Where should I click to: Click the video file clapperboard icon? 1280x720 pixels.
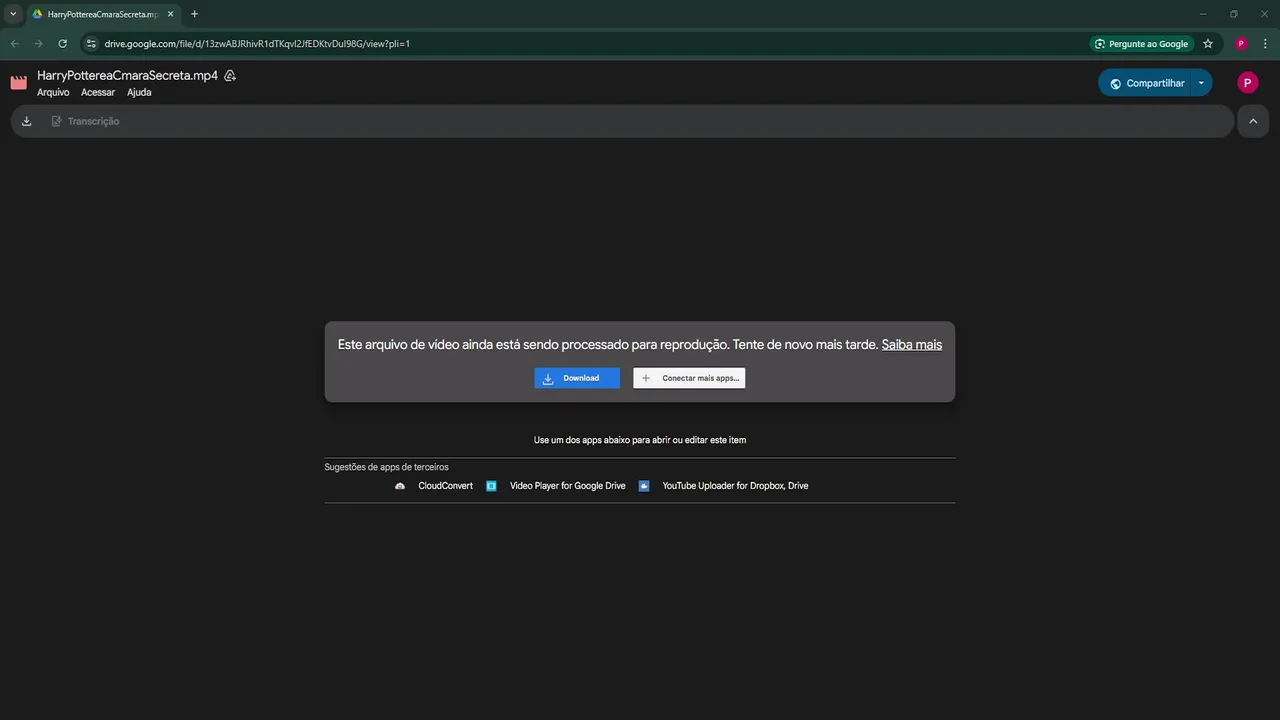[x=19, y=83]
